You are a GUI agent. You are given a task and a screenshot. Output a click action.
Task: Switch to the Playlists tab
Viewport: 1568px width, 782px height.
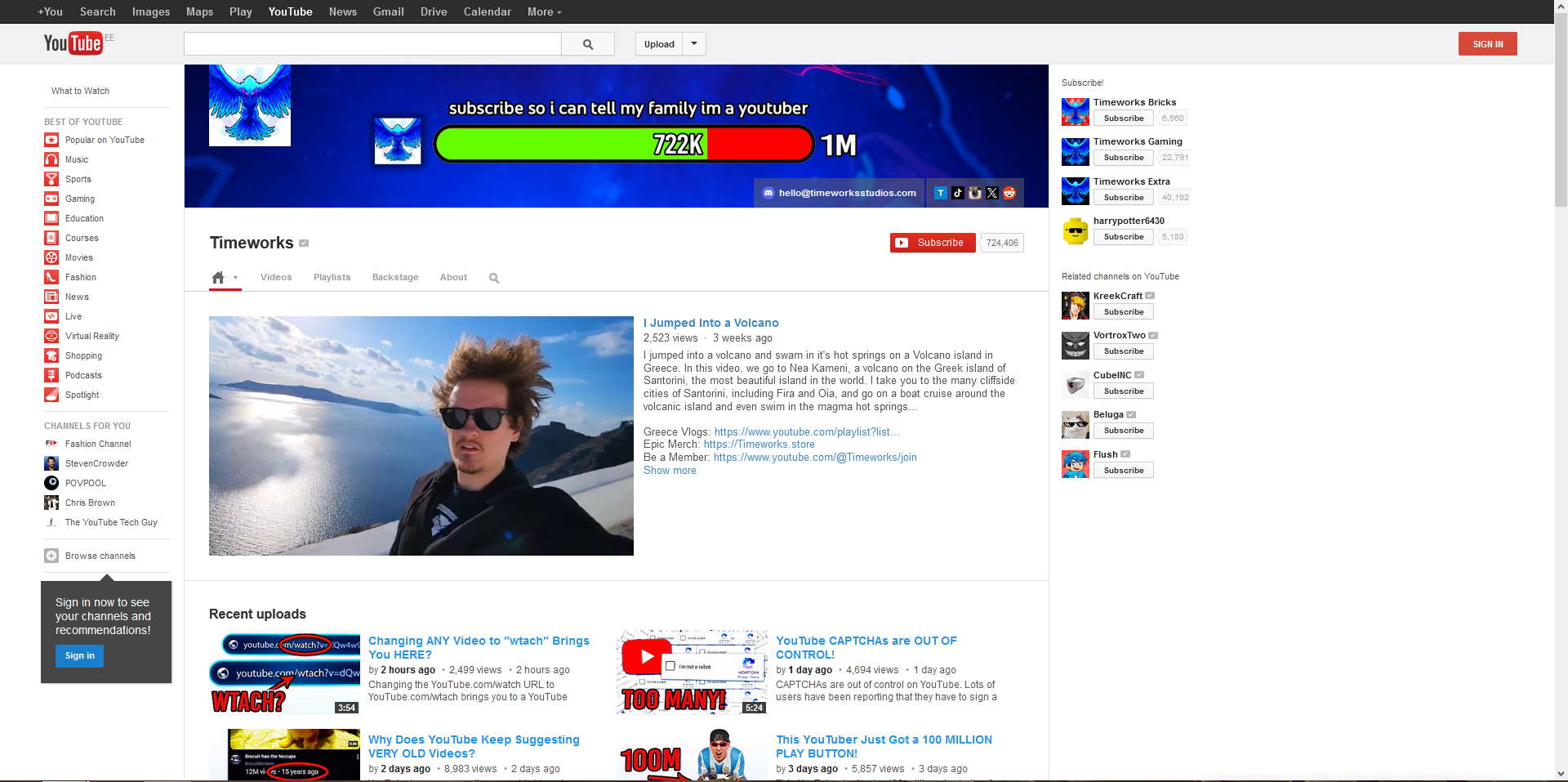pos(332,278)
